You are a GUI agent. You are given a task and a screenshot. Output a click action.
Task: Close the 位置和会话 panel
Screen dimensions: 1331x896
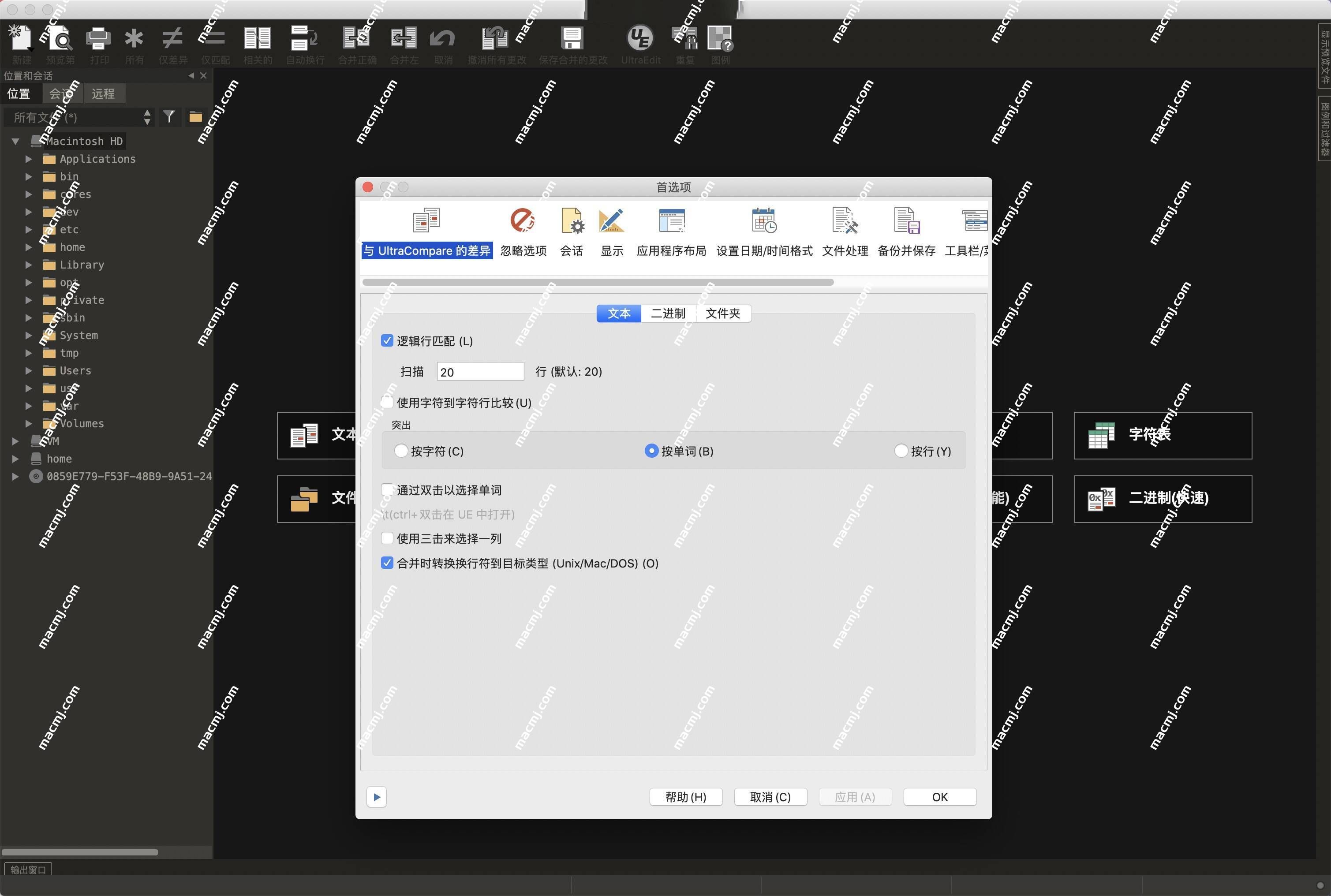(x=203, y=75)
